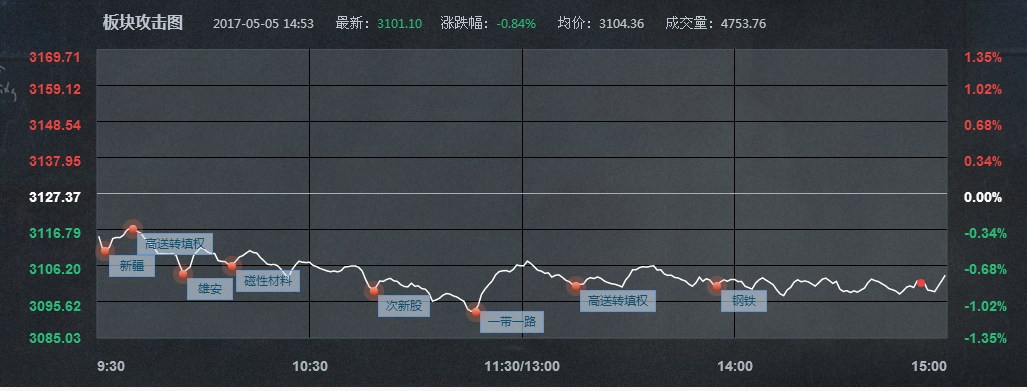The image size is (1027, 391).
Task: Click the current-time red dot near 15:00
Action: pos(921,283)
